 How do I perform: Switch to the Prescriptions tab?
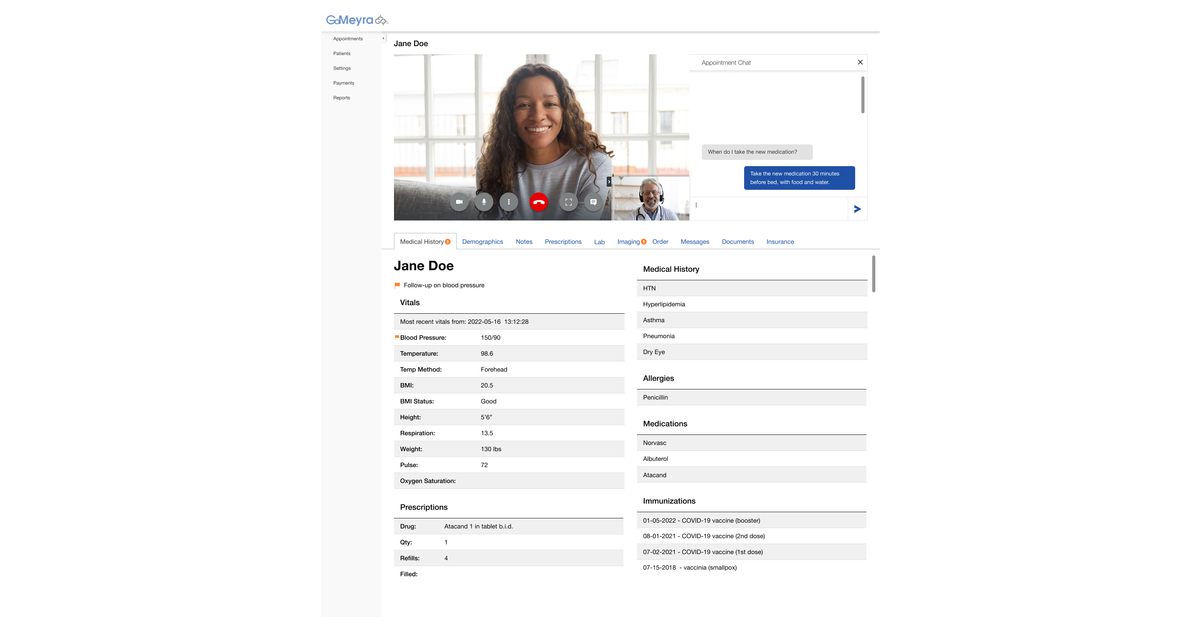click(563, 242)
